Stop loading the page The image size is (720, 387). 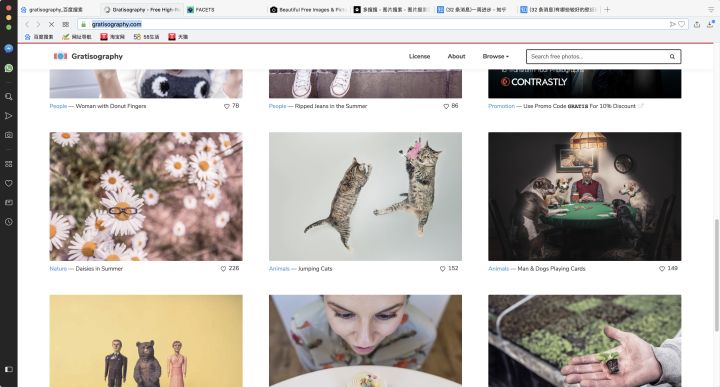(51, 24)
